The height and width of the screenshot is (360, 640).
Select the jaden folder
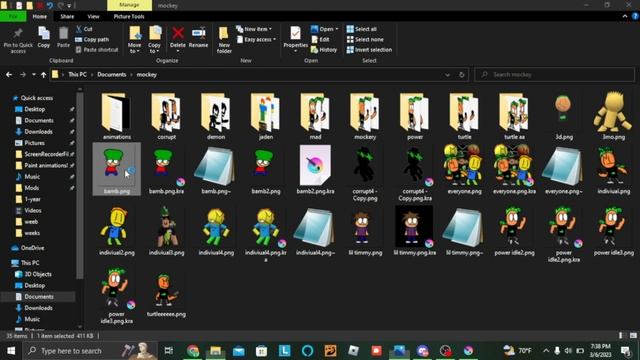click(x=266, y=117)
